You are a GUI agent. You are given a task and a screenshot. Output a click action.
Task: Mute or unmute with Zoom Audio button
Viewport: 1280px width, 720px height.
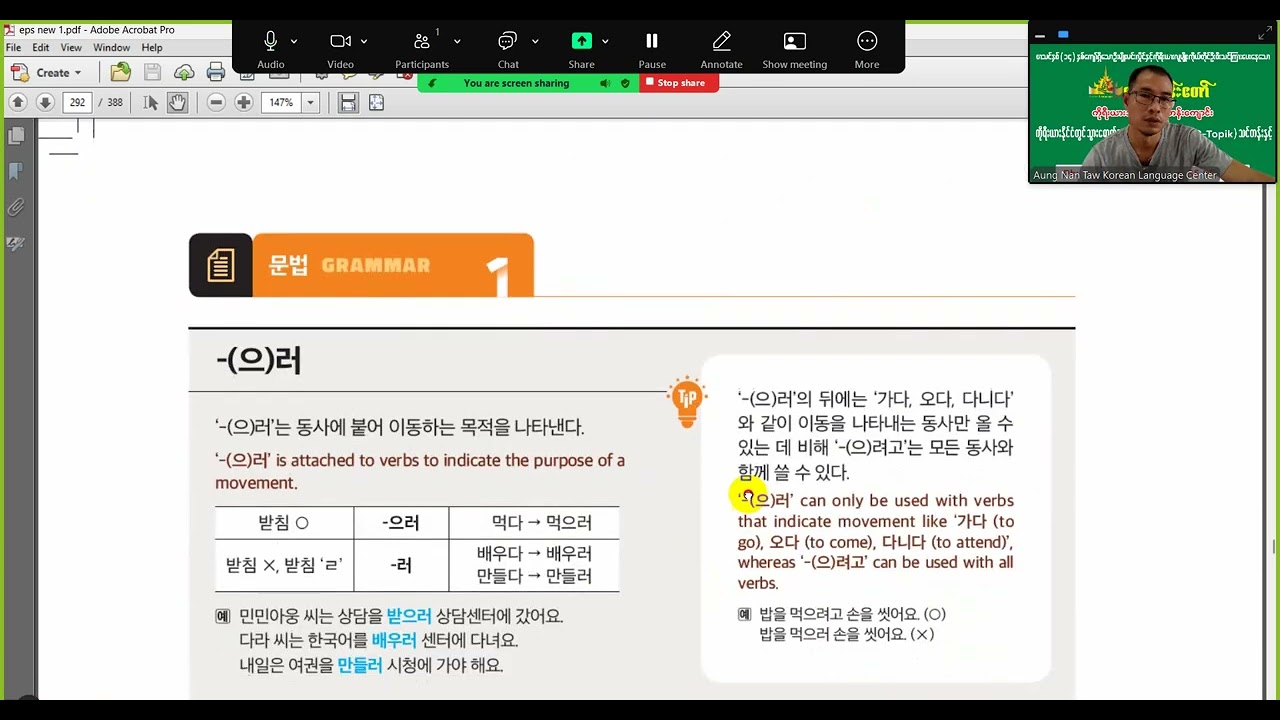(270, 48)
